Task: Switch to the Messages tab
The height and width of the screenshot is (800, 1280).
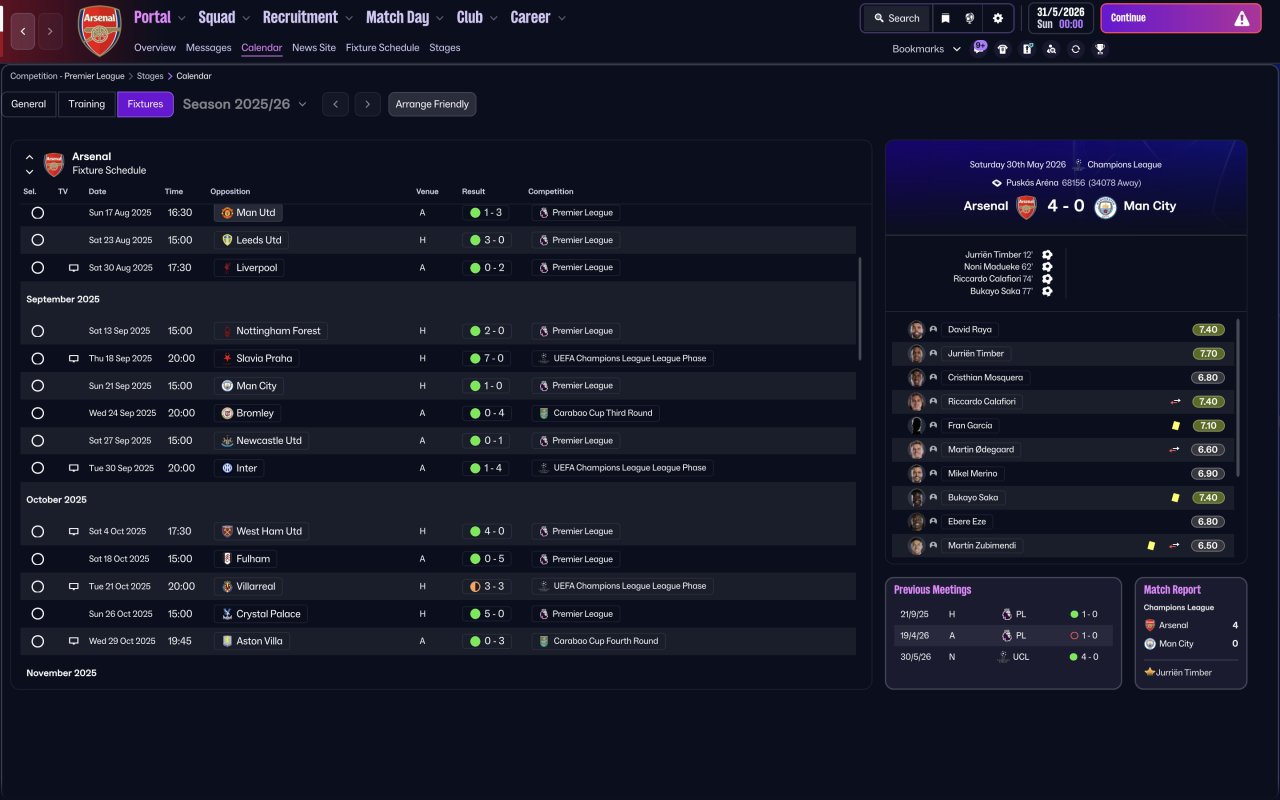Action: (208, 48)
